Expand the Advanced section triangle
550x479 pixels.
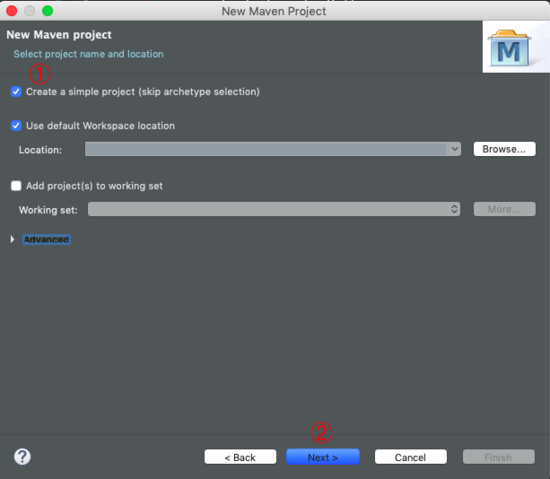(12, 240)
